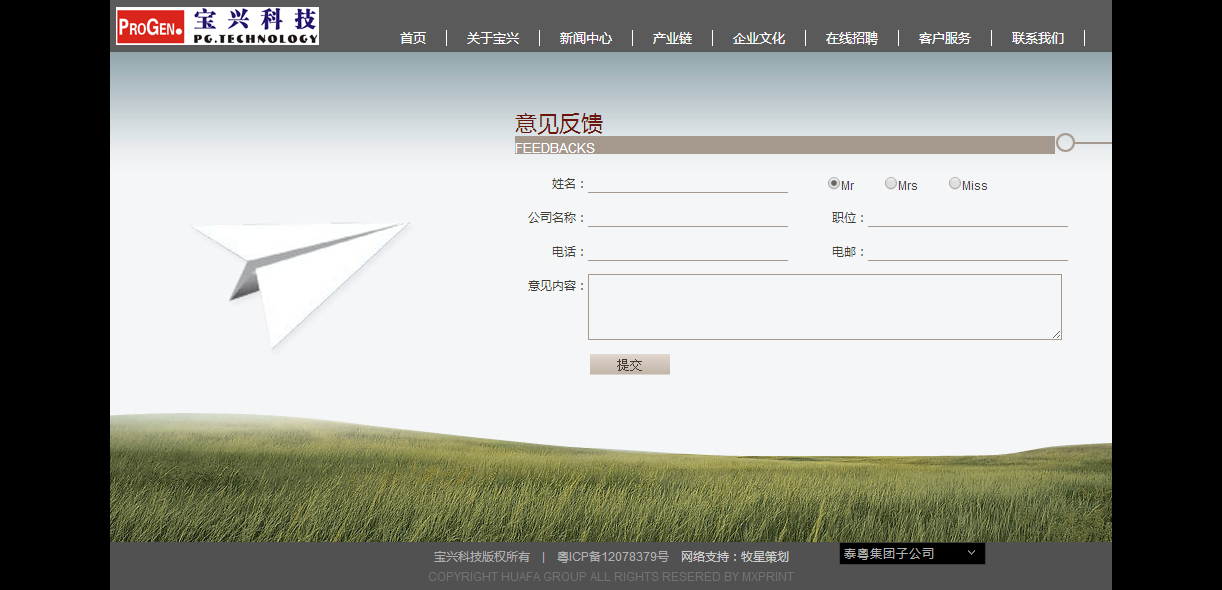Open the 客户服务 menu item
The image size is (1222, 590).
click(943, 38)
